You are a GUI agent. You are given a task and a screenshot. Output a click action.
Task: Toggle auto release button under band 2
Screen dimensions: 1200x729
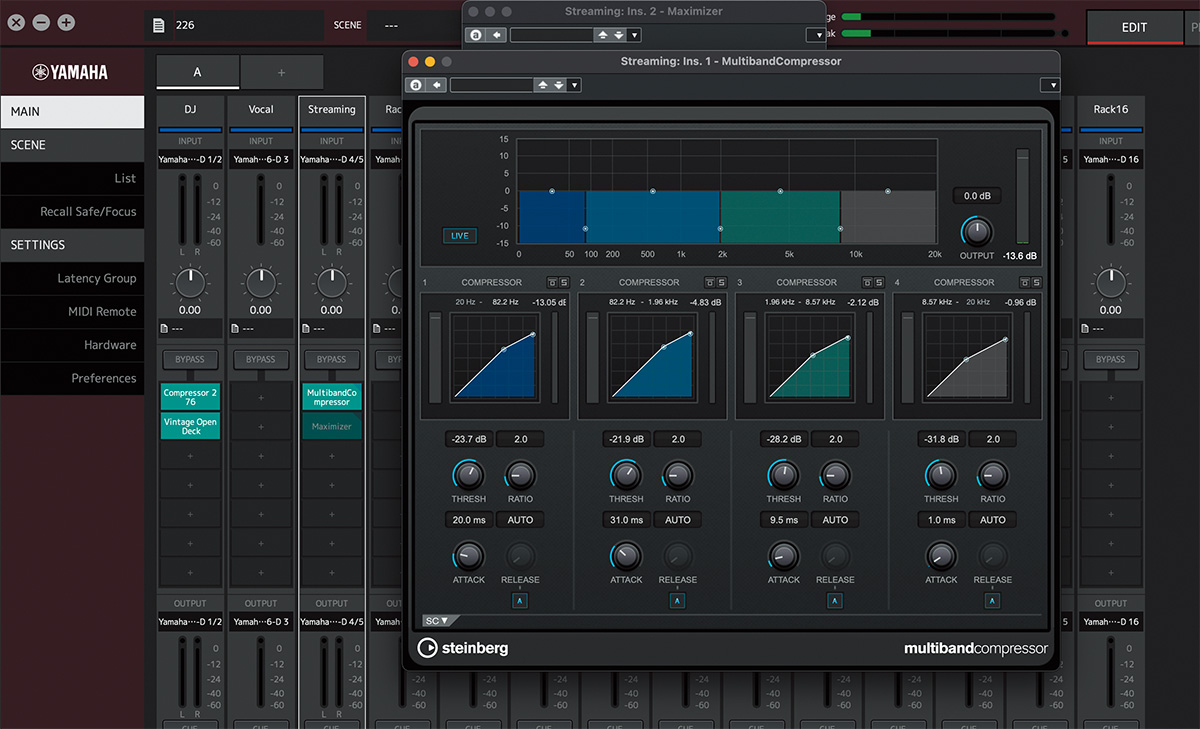pyautogui.click(x=678, y=601)
